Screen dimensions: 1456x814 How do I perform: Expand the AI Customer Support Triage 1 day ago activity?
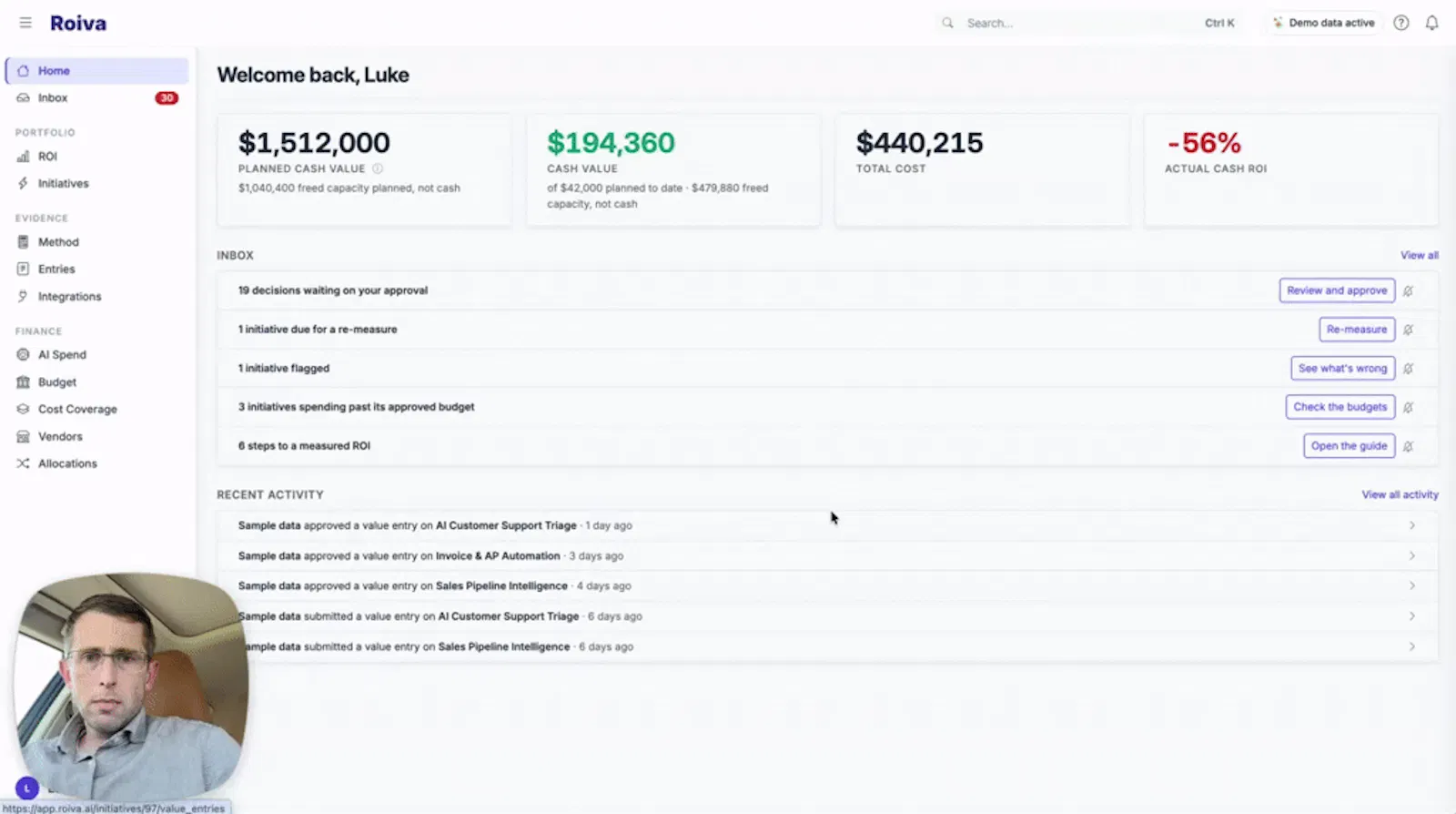pos(1411,525)
